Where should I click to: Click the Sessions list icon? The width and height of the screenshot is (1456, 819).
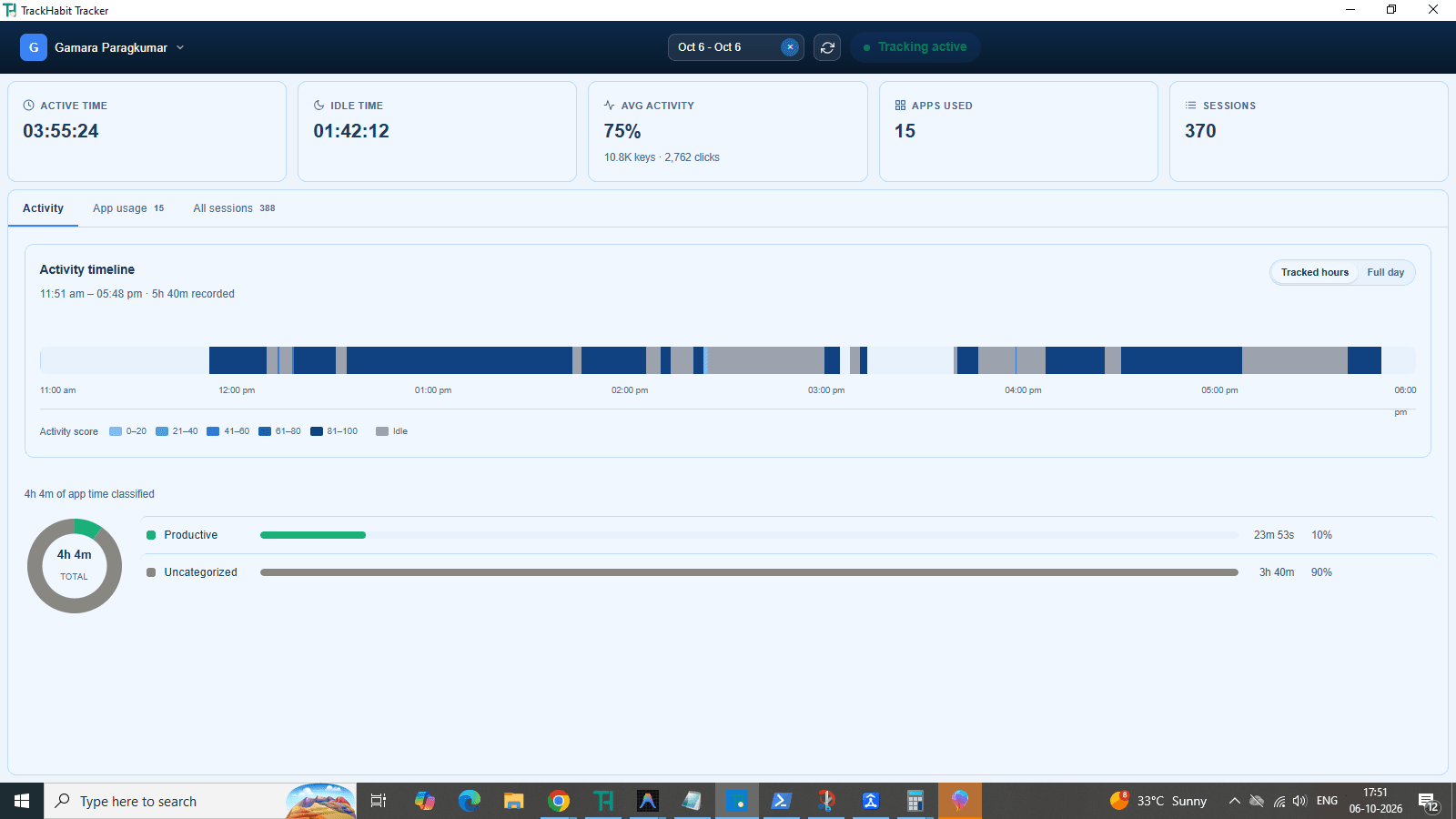click(x=1190, y=106)
